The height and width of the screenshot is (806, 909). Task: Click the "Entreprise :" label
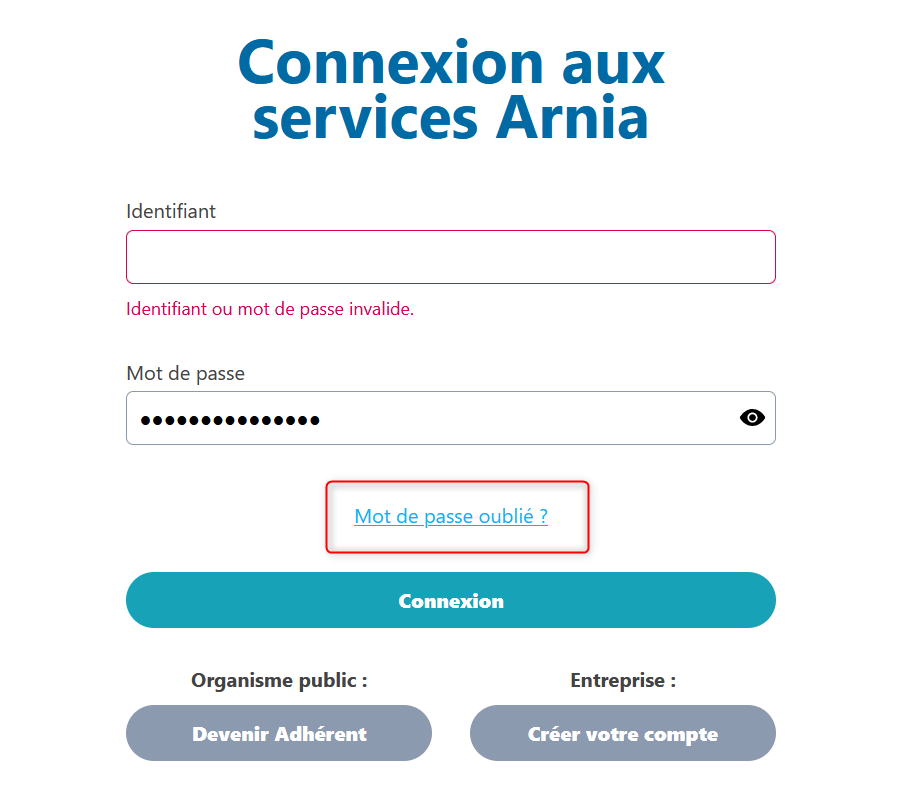[x=623, y=680]
